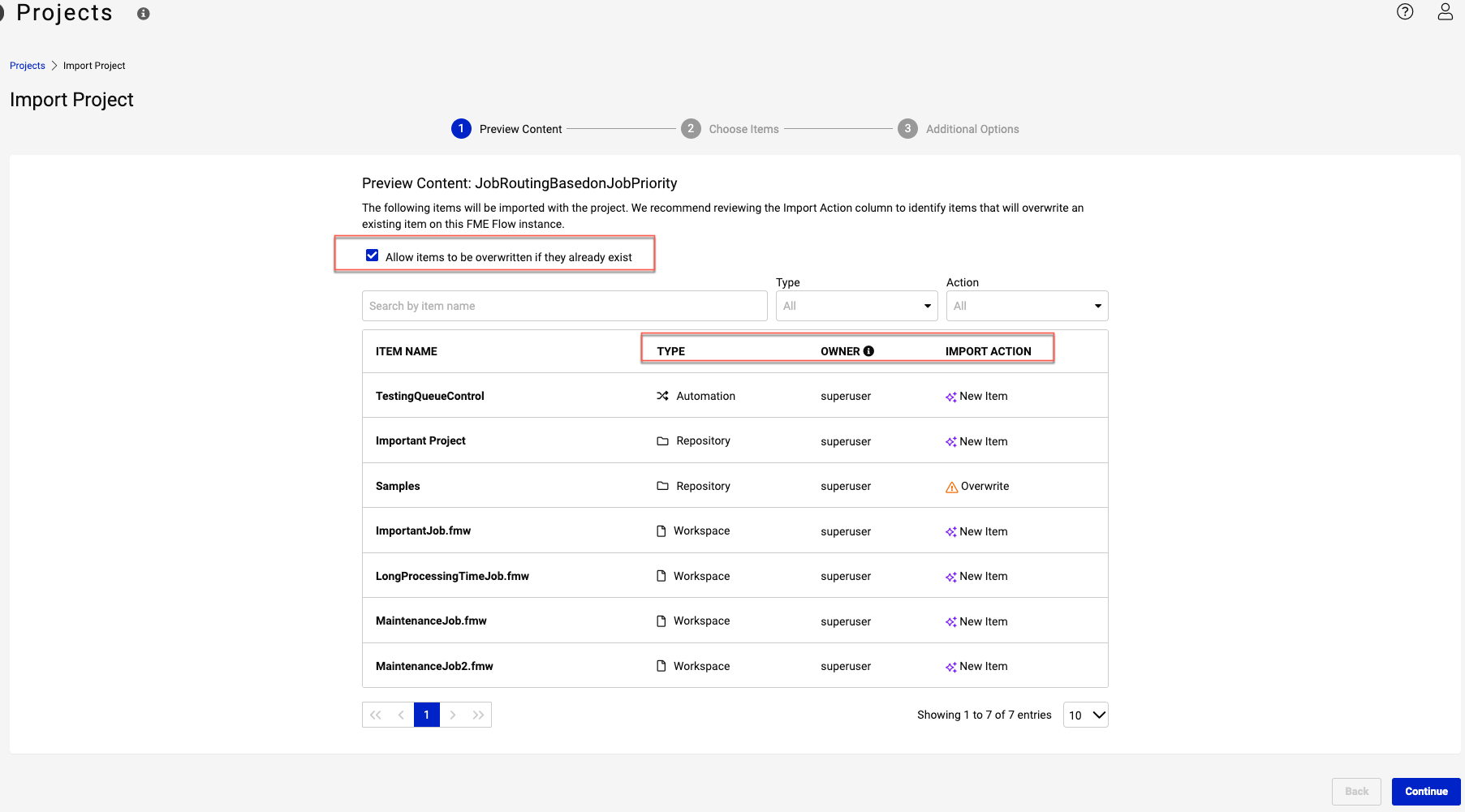Click the Workspace file icon for MaintenanceJob2.fmw
Screen dimensions: 1465x812
pyautogui.click(x=661, y=666)
